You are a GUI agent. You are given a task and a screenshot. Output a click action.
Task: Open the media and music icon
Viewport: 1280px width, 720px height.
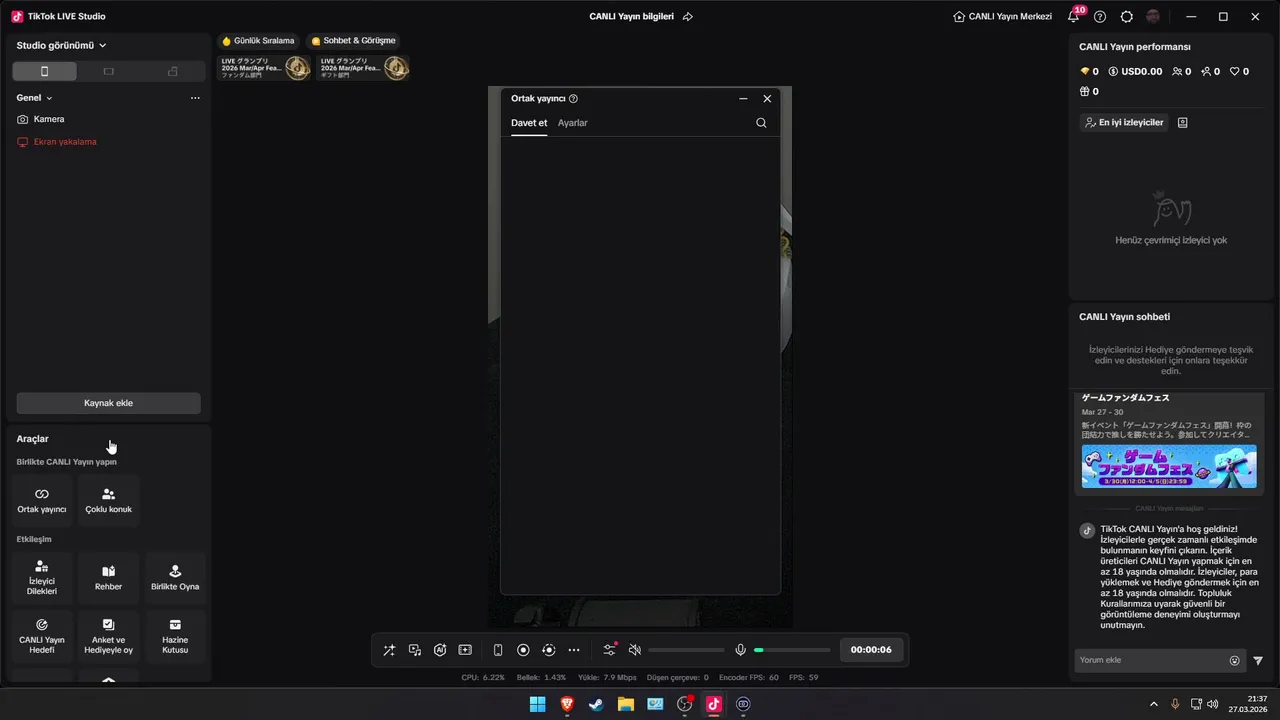[415, 650]
